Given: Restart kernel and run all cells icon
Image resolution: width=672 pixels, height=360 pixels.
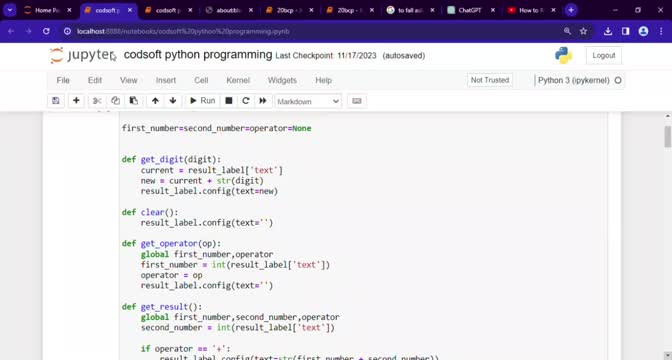Looking at the screenshot, I should click(x=263, y=101).
